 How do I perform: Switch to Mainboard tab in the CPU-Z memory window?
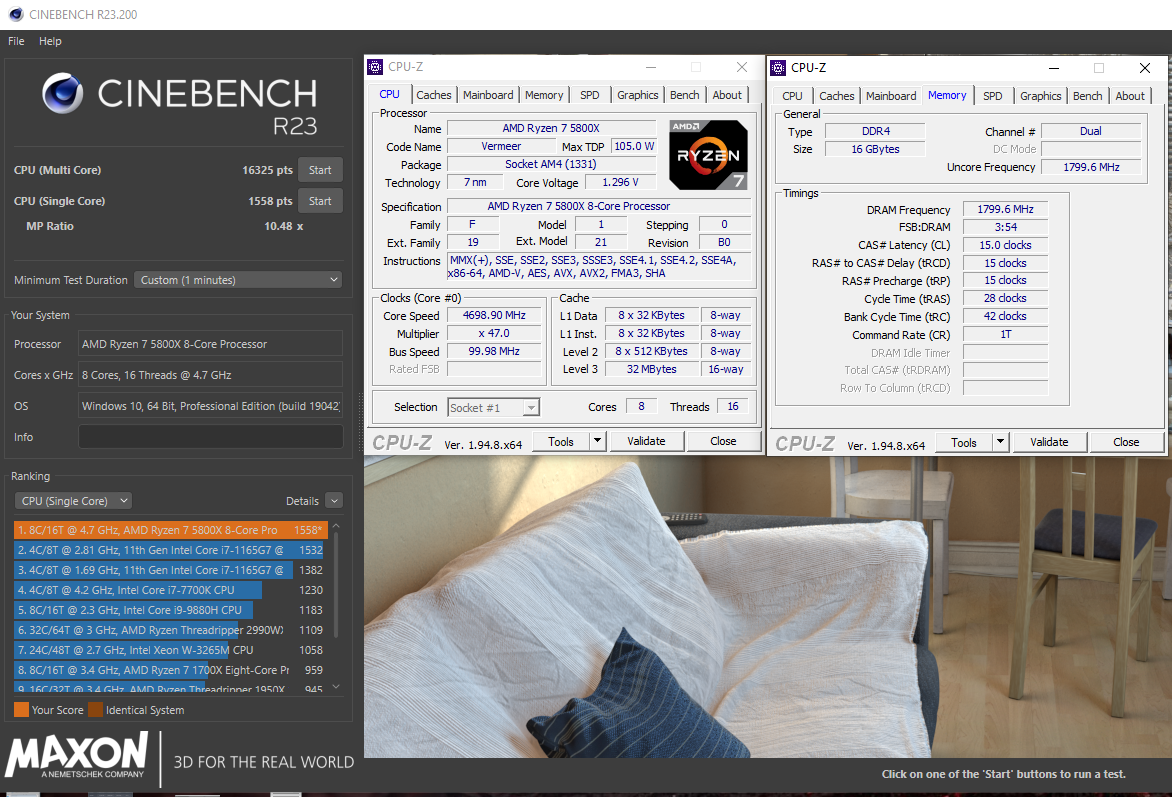point(891,96)
